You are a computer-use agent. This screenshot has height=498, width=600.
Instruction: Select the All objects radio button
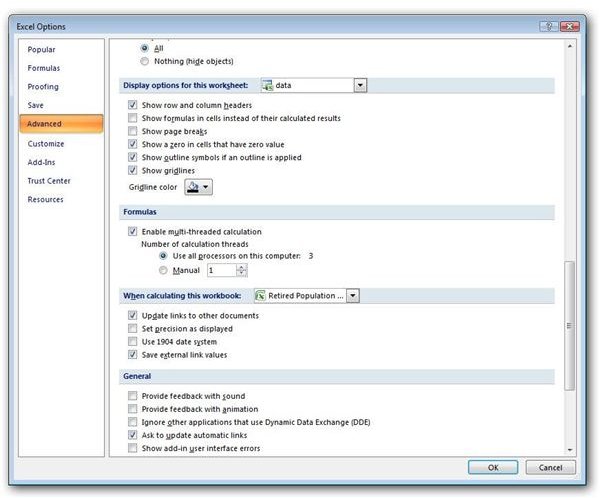(144, 48)
